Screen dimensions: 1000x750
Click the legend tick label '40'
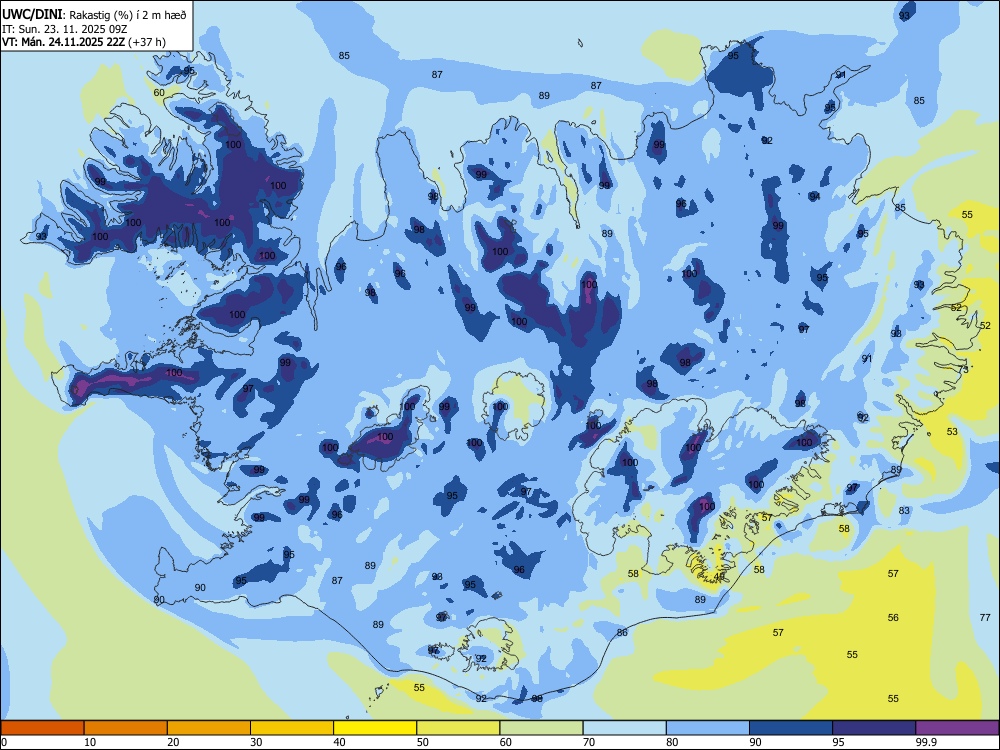[339, 742]
